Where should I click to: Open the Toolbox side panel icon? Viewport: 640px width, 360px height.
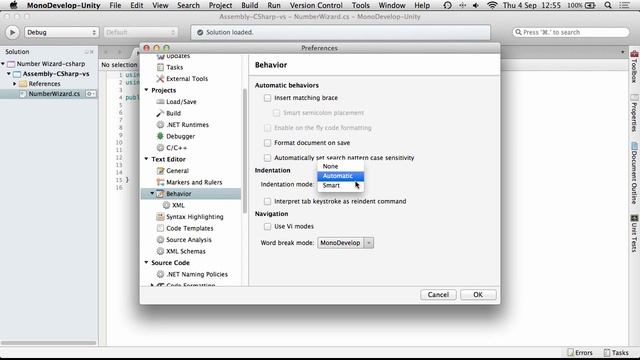pos(634,54)
